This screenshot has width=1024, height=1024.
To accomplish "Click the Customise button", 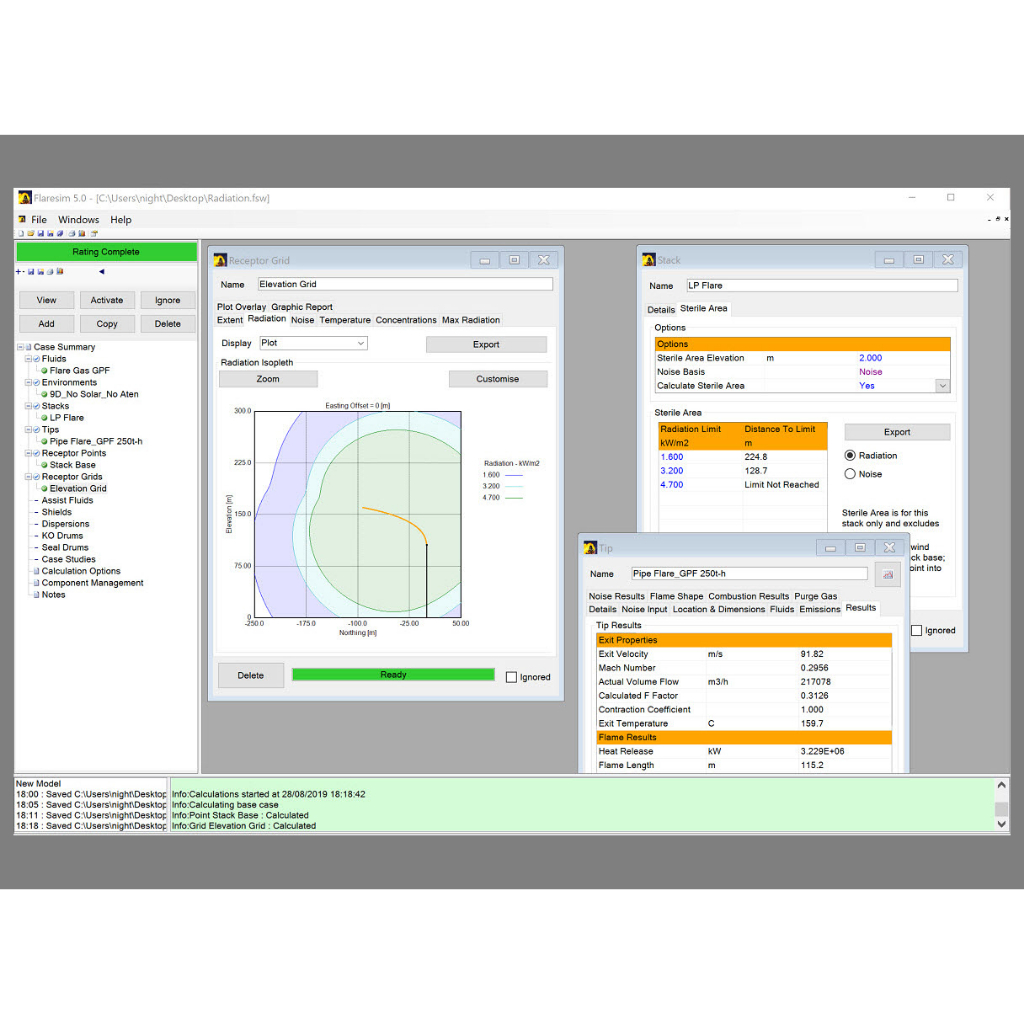I will [497, 379].
